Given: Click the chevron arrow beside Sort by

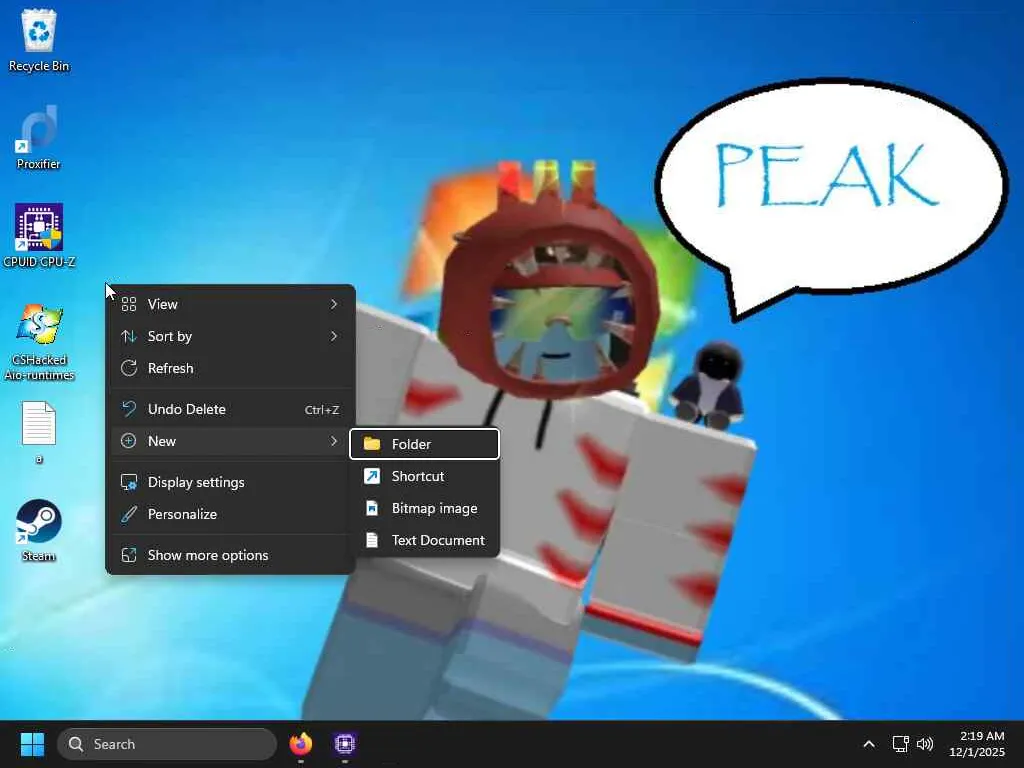Looking at the screenshot, I should click(x=334, y=336).
